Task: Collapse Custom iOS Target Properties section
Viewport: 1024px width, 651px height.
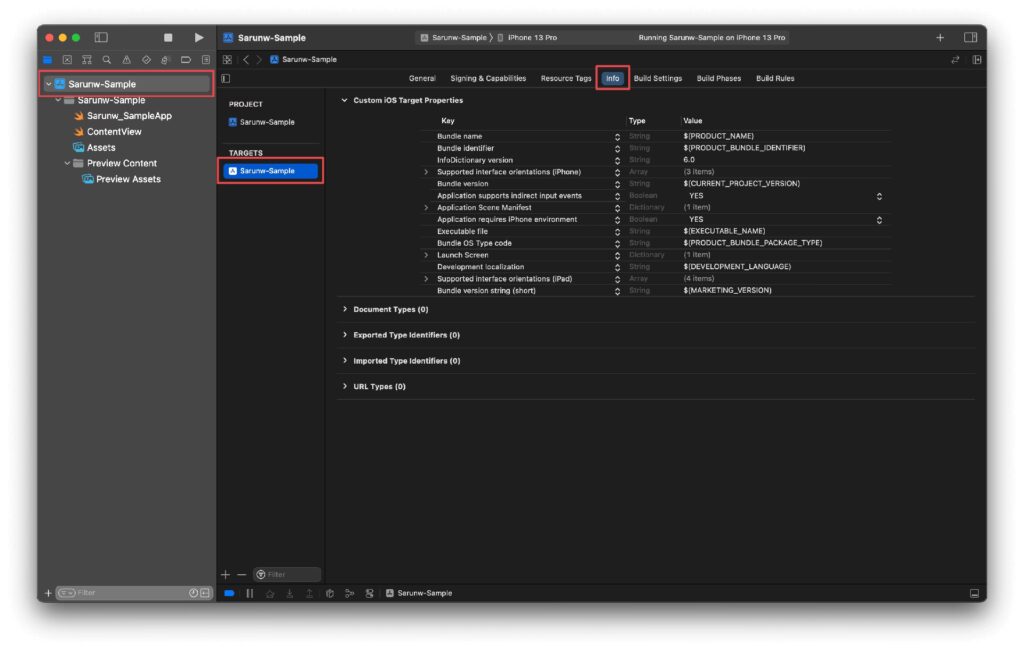Action: [x=345, y=100]
